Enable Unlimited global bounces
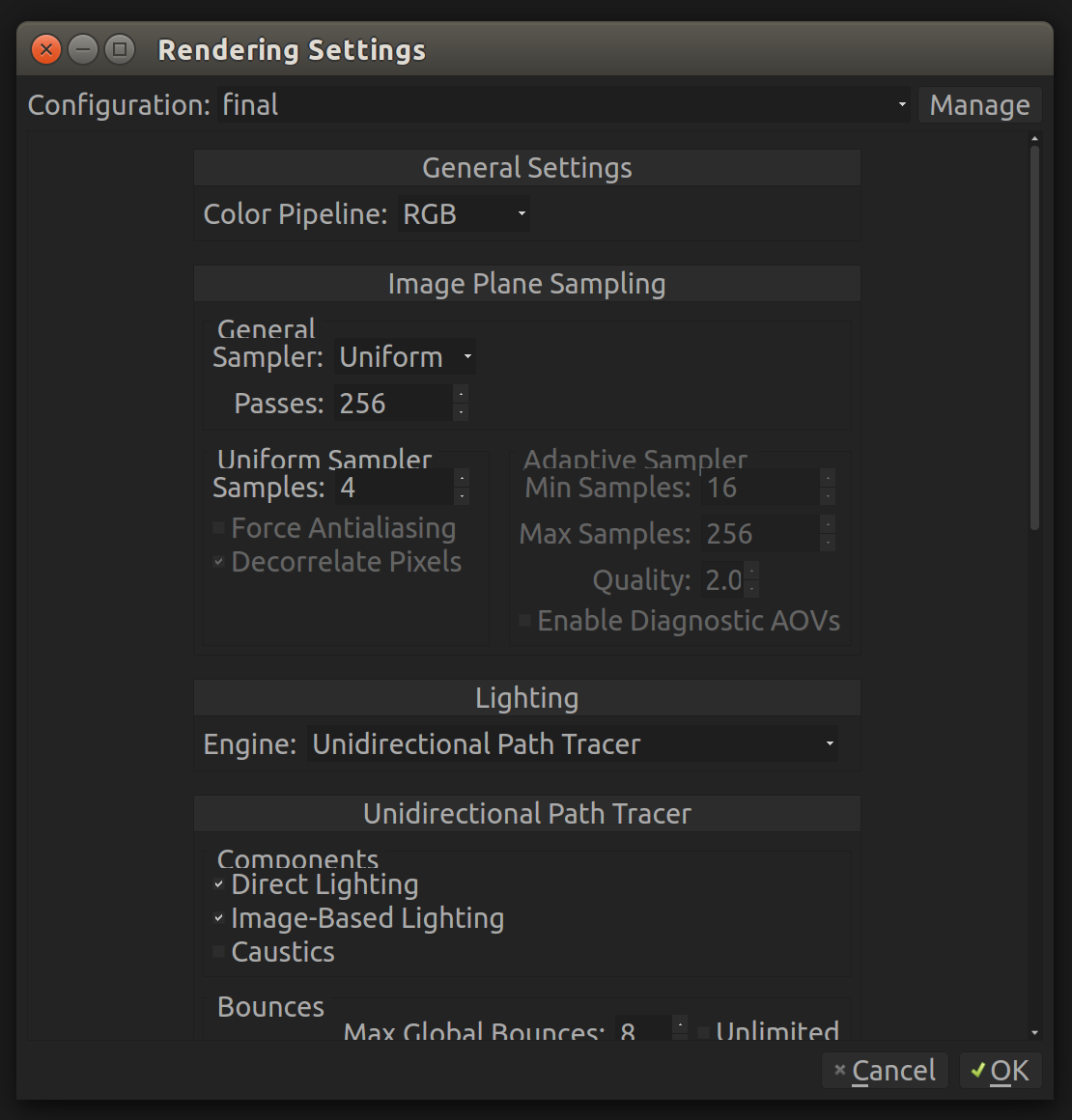 pyautogui.click(x=702, y=1030)
